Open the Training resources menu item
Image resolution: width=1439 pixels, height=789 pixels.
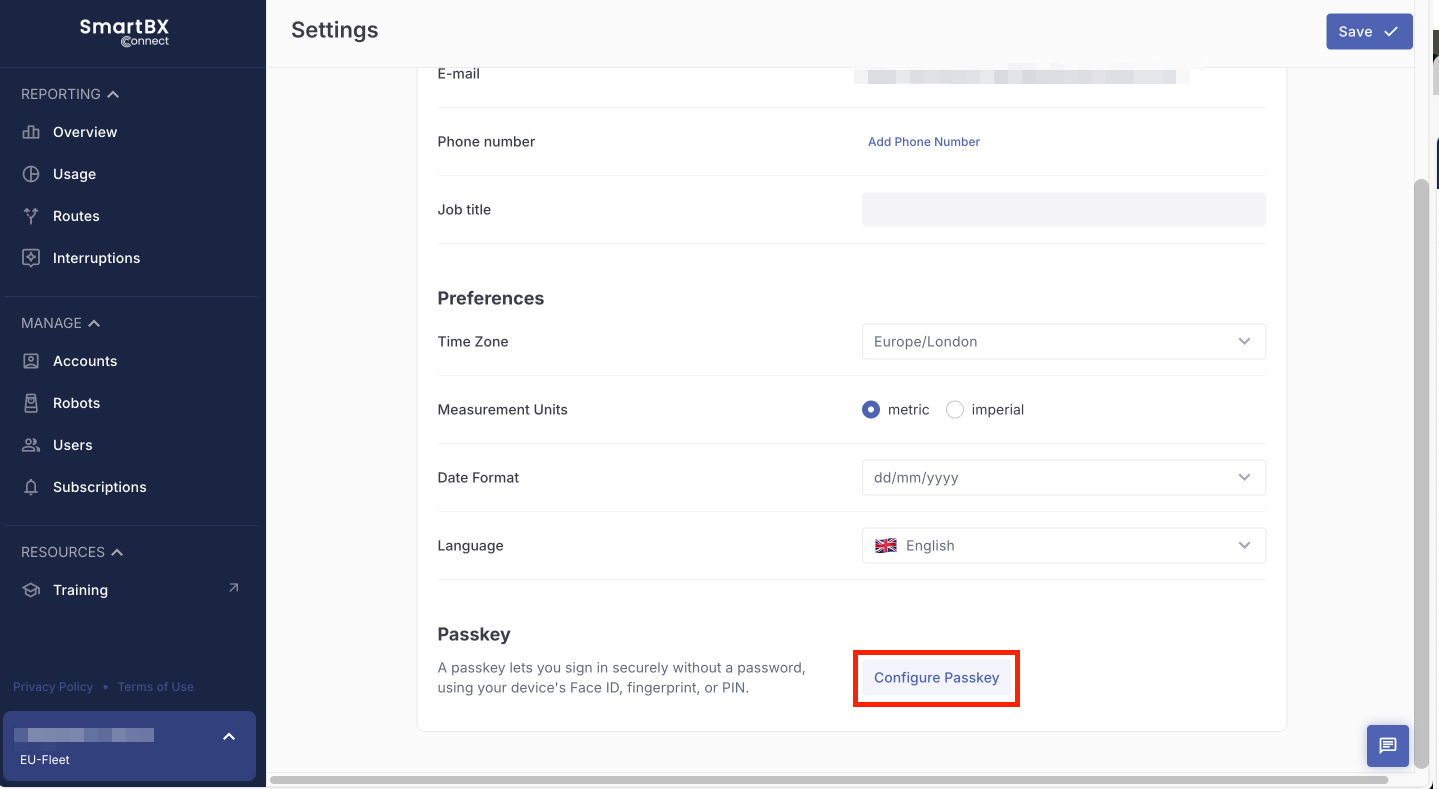(x=80, y=590)
